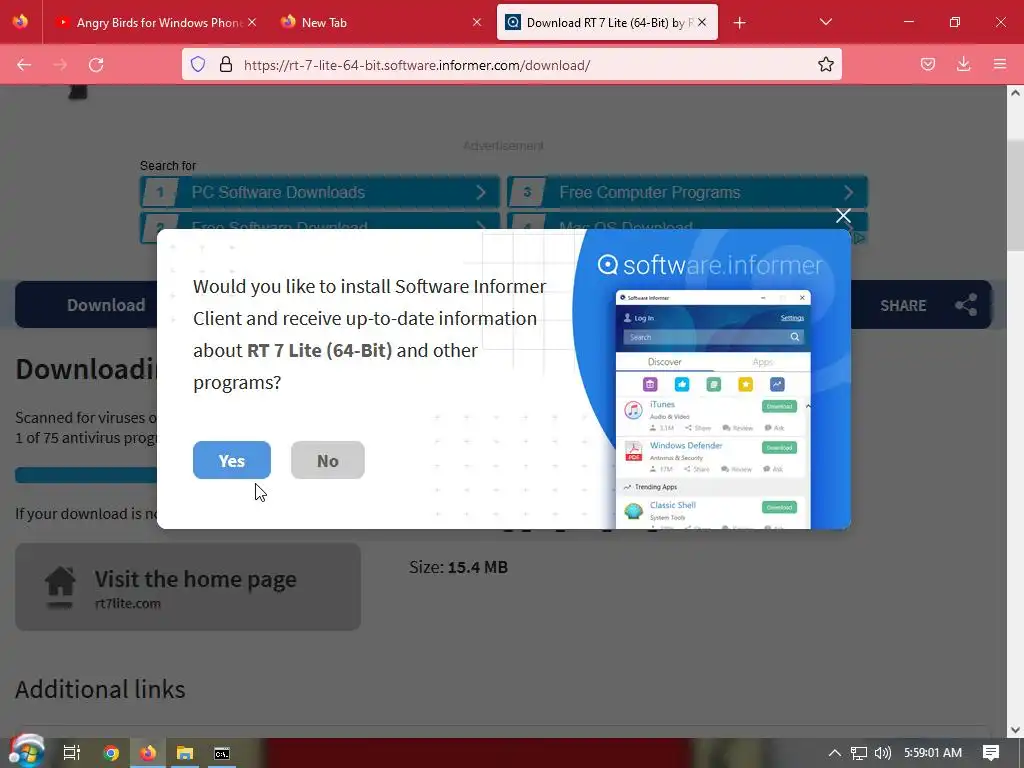Close the New Tab tab

point(477,22)
